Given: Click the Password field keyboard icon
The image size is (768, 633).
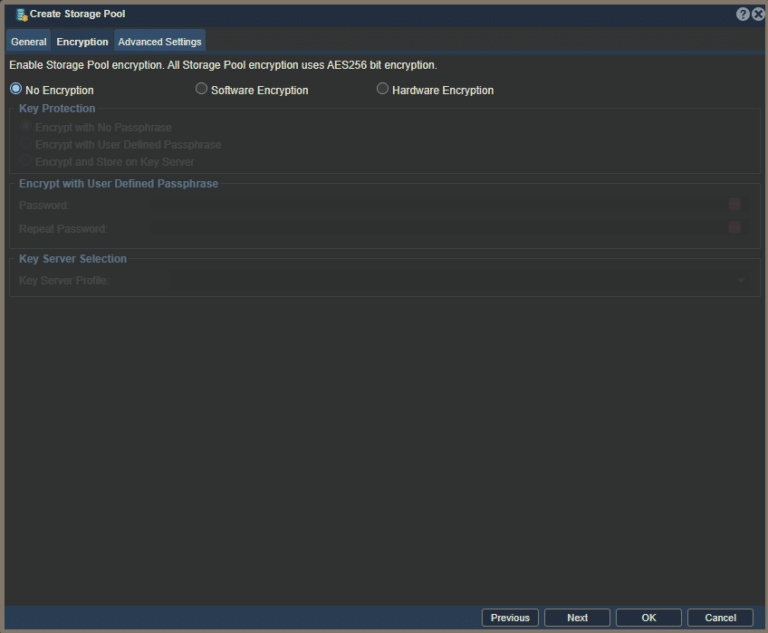Looking at the screenshot, I should (734, 204).
